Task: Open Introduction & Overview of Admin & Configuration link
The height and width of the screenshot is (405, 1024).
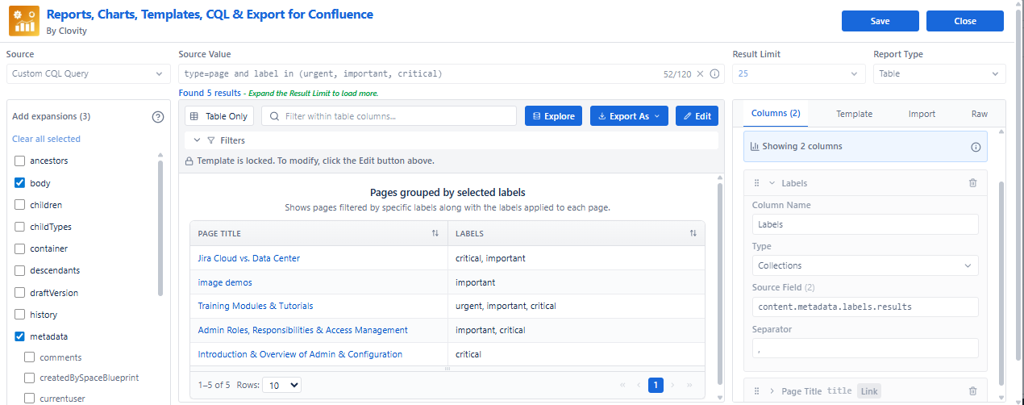Action: (x=300, y=355)
